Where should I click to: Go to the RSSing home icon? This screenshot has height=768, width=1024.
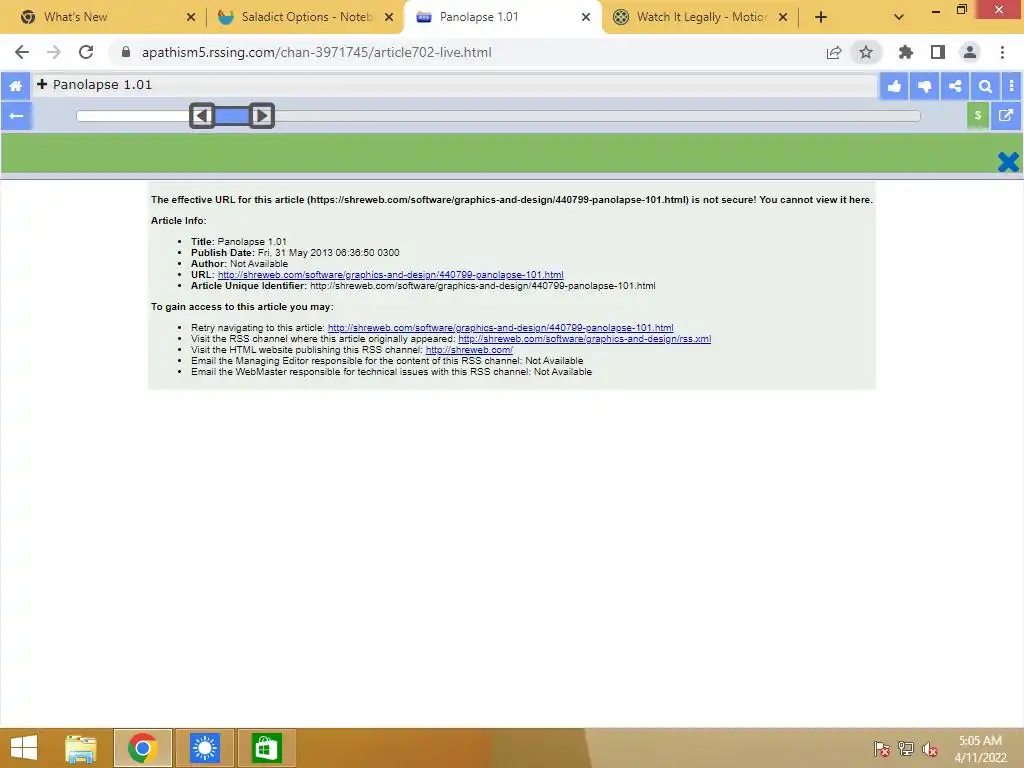pos(16,86)
